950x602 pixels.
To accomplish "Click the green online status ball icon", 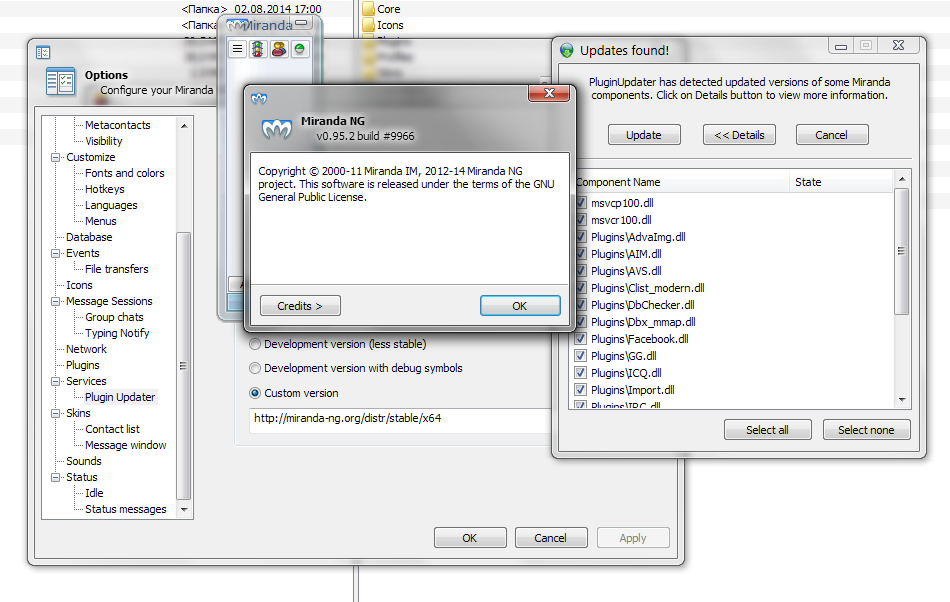I will click(x=299, y=49).
